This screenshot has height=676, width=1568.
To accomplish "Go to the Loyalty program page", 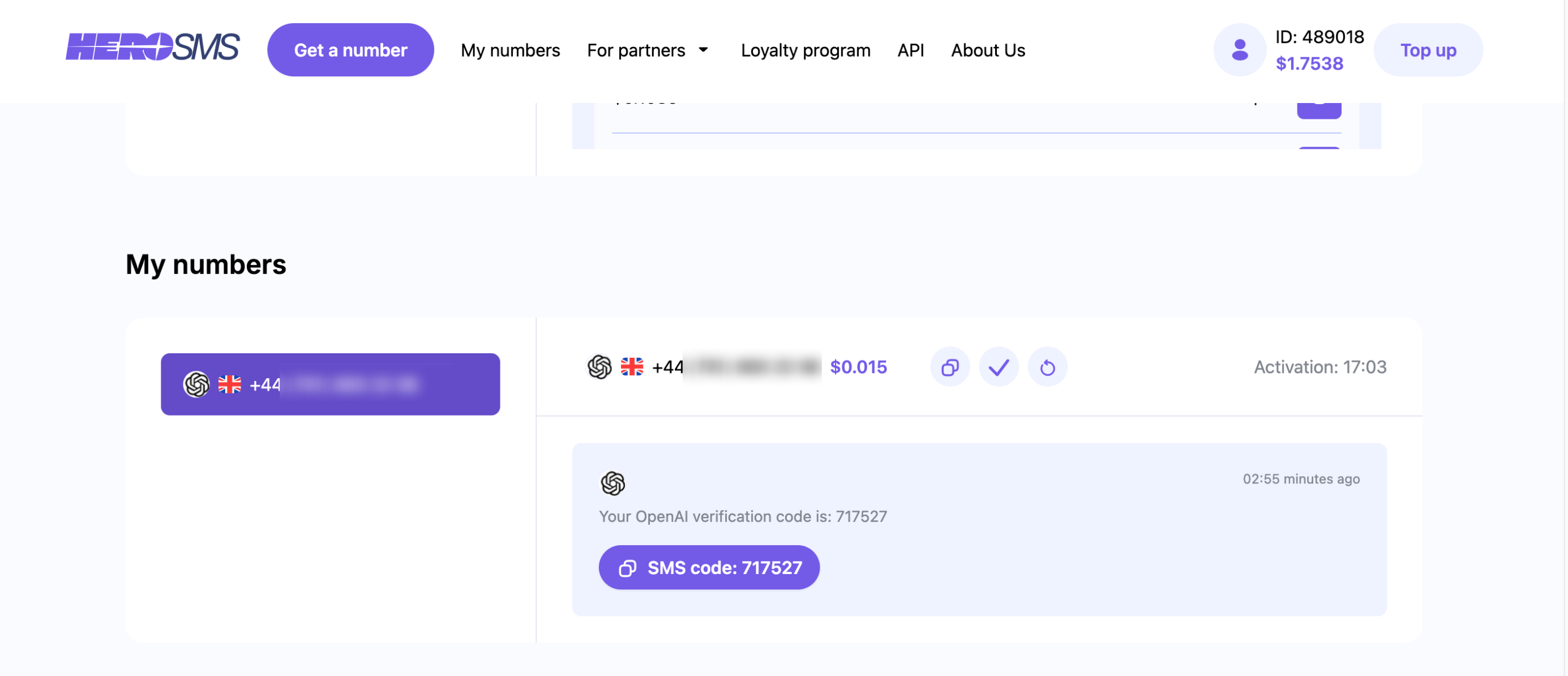I will click(x=806, y=50).
